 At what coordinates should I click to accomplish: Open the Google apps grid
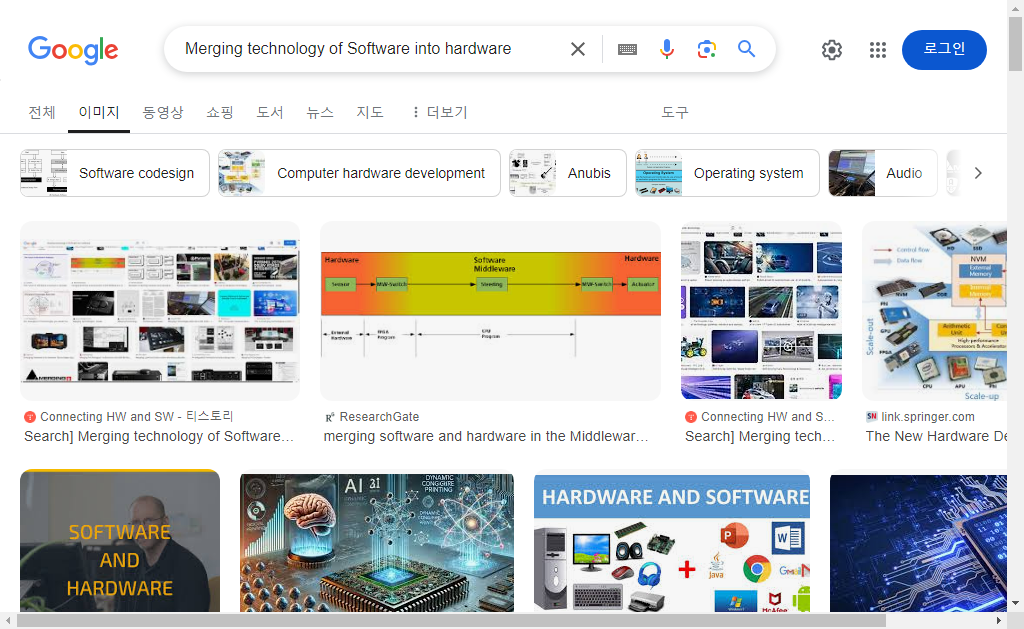(878, 50)
